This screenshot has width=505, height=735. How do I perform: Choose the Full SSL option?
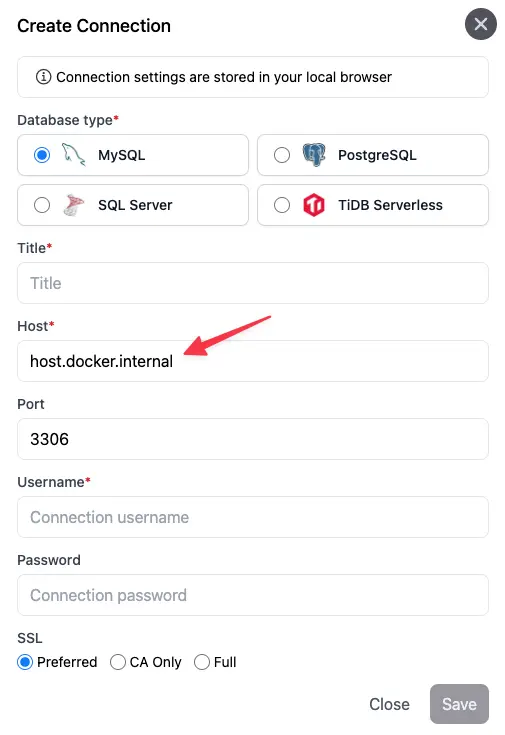pos(202,662)
